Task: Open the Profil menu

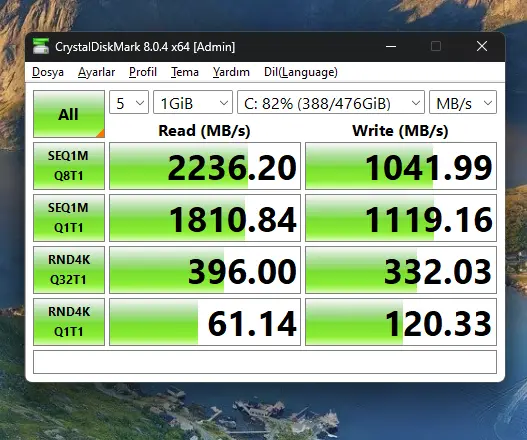Action: [x=143, y=72]
